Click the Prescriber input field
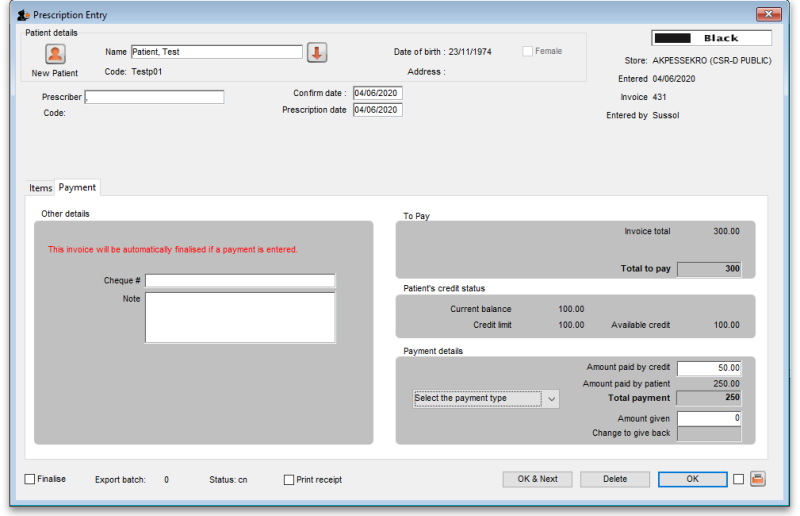 click(x=155, y=97)
